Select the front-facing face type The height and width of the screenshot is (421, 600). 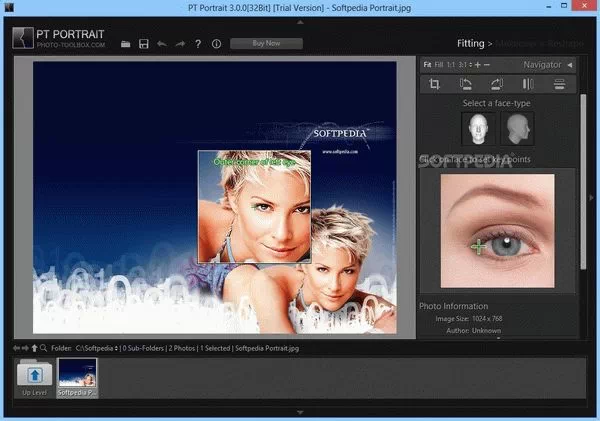(477, 127)
